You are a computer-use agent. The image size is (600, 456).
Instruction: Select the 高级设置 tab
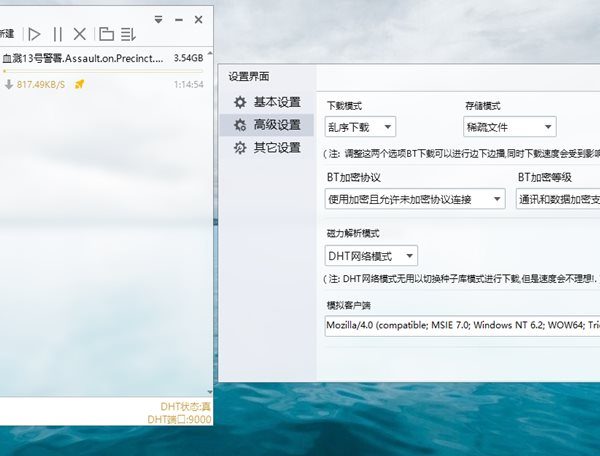266,125
